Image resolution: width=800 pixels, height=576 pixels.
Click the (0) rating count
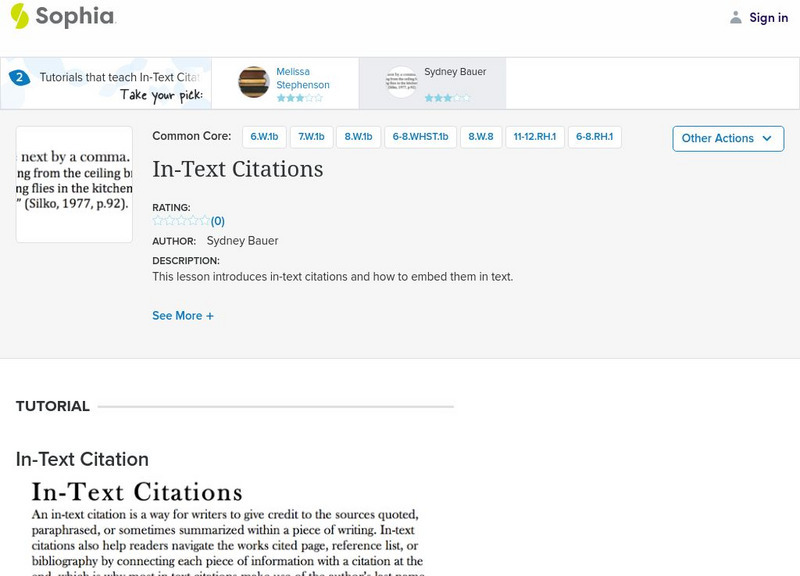(x=218, y=221)
